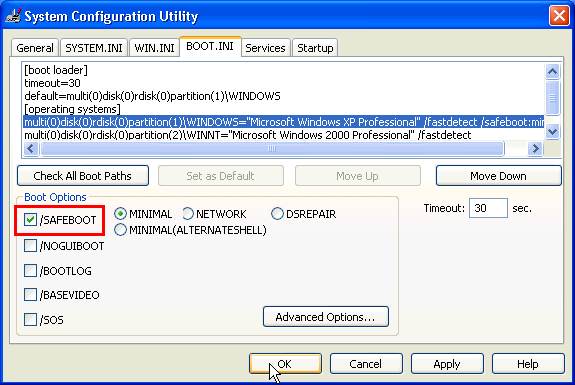Open Advanced Options dialog
575x385 pixels.
pyautogui.click(x=326, y=317)
